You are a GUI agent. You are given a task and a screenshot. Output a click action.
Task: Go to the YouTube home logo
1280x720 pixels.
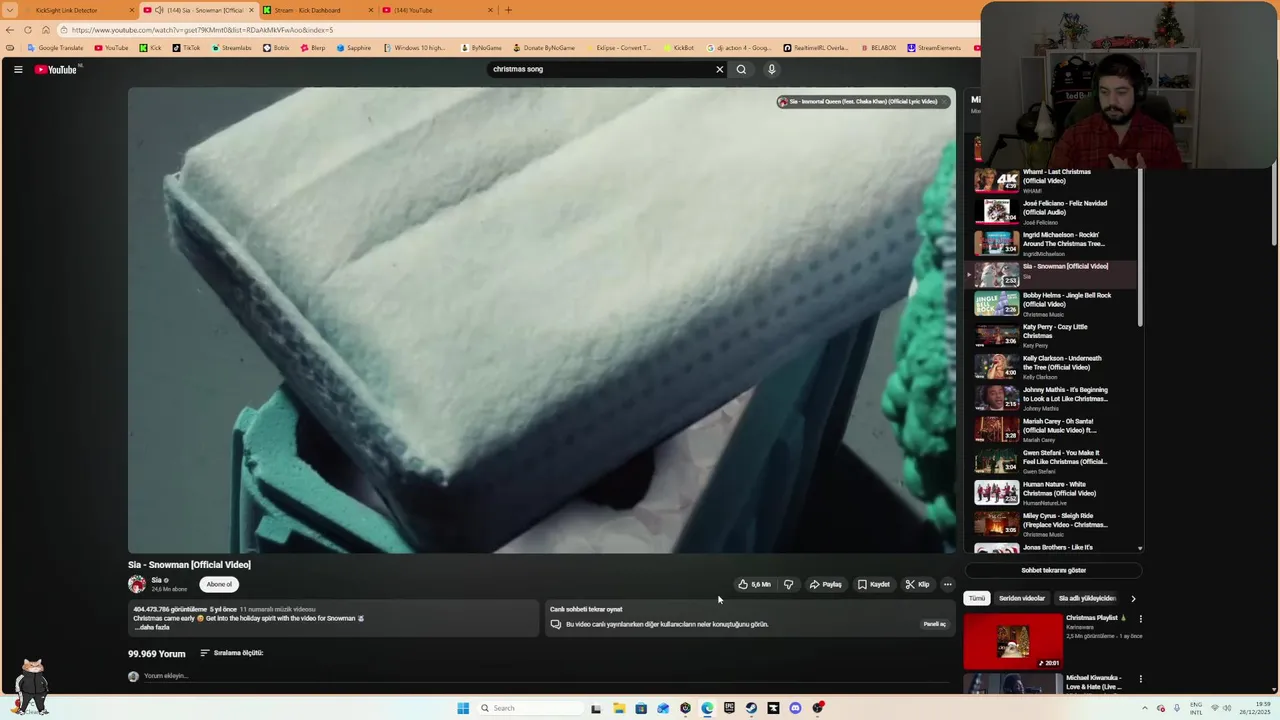pyautogui.click(x=56, y=69)
